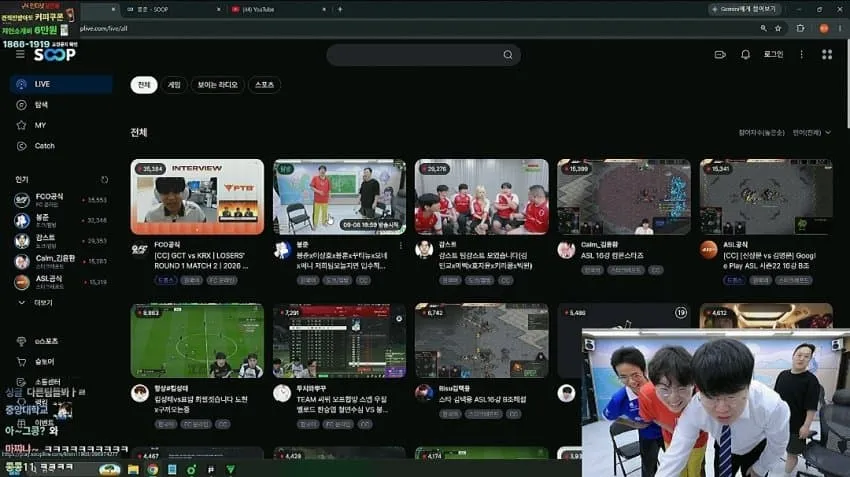The image size is (850, 477).
Task: Open the notifications bell
Action: coord(745,55)
